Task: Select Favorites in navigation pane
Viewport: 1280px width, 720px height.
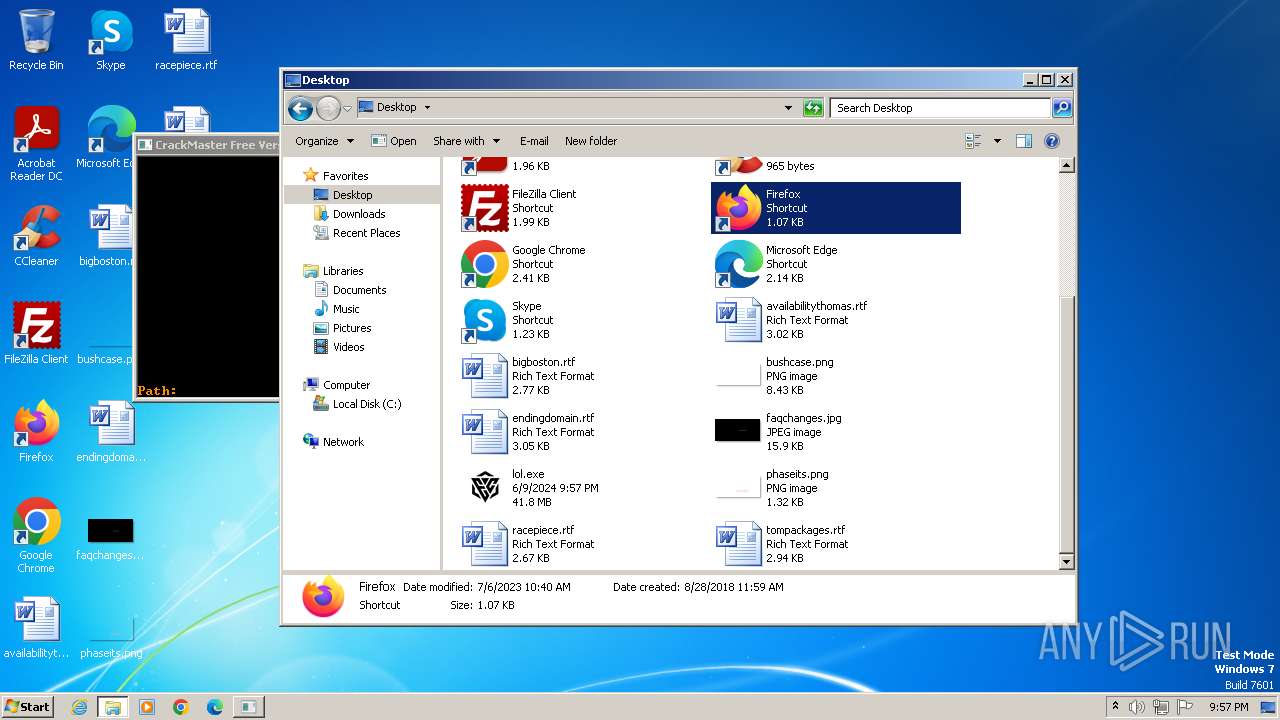Action: [336, 175]
